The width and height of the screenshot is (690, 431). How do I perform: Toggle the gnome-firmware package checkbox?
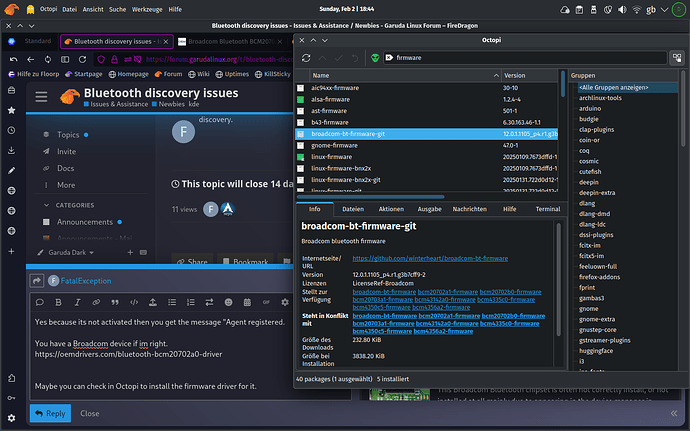coord(301,145)
